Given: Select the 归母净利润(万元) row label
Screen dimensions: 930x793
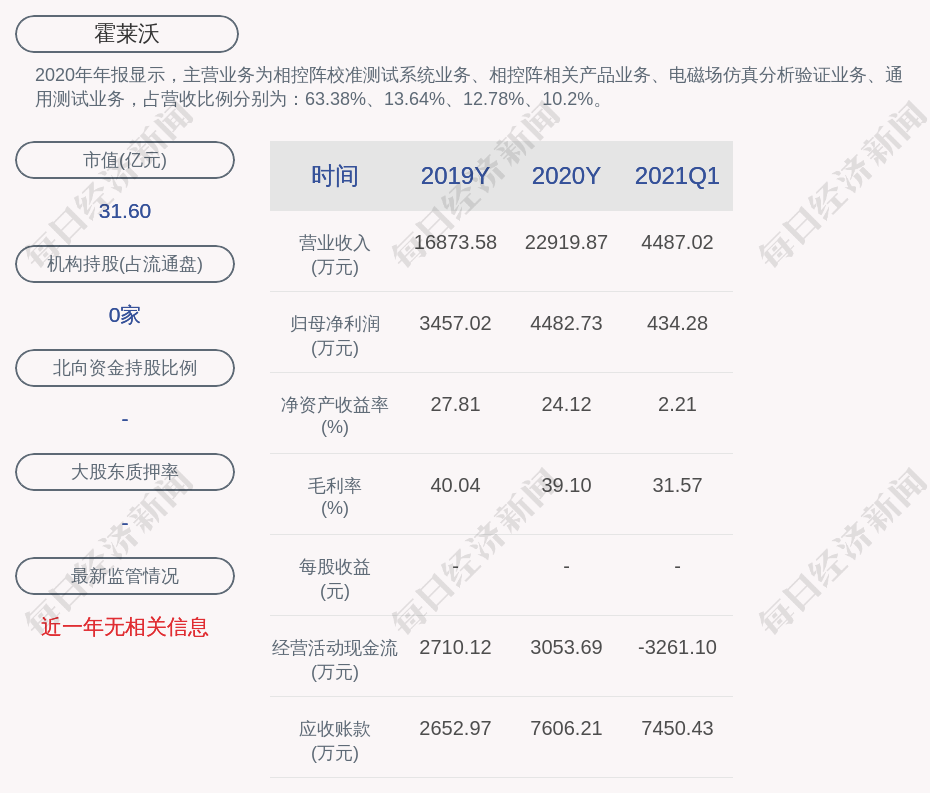Looking at the screenshot, I should (x=334, y=335).
